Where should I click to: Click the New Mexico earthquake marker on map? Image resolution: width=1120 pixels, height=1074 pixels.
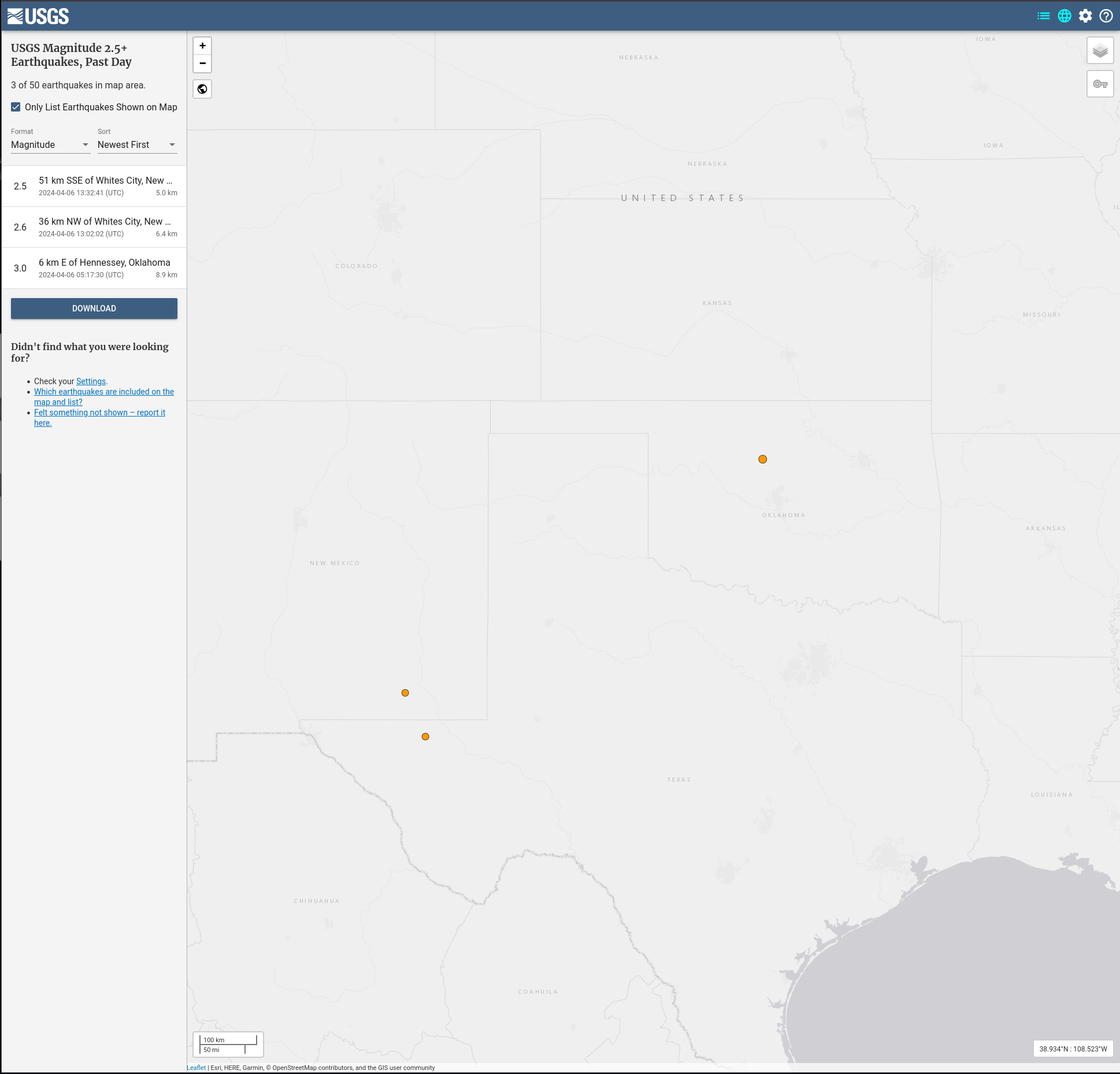click(x=405, y=693)
